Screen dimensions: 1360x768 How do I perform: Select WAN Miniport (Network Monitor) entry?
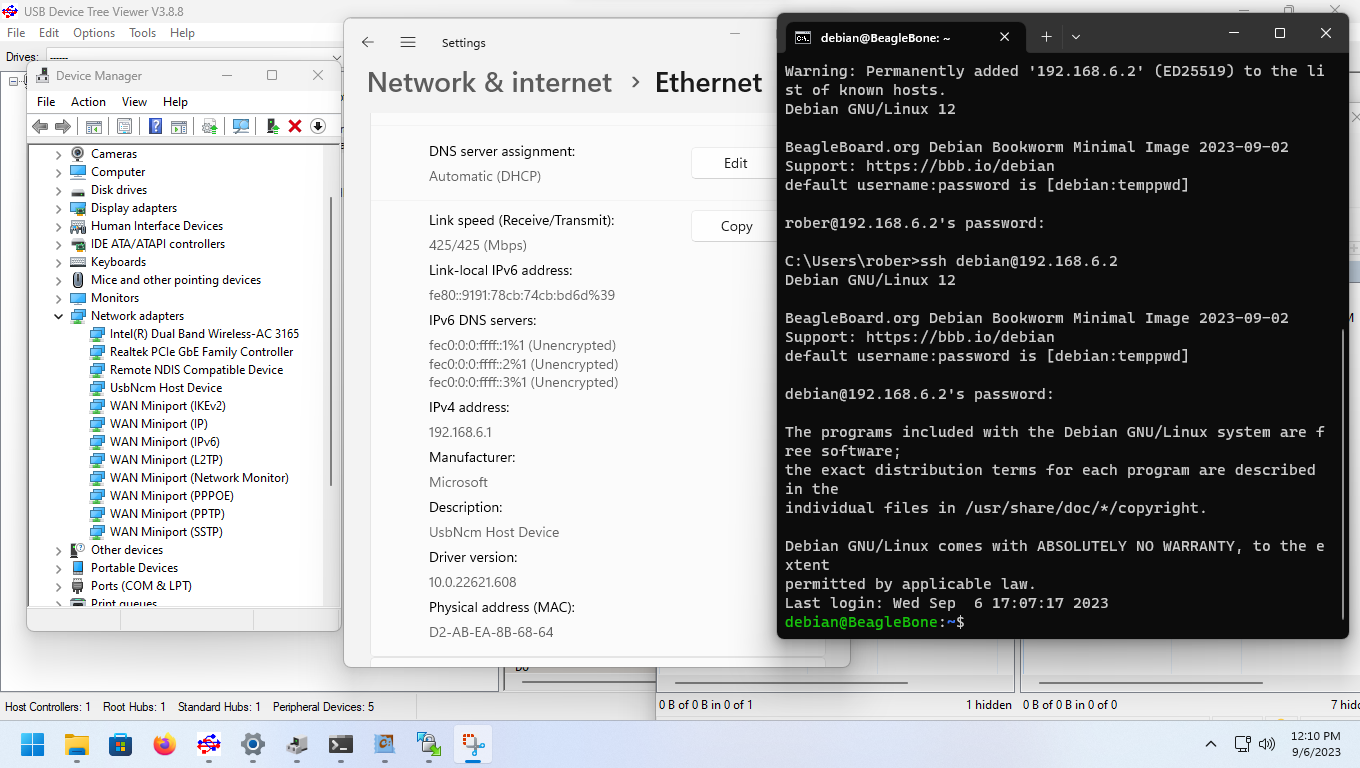[199, 478]
